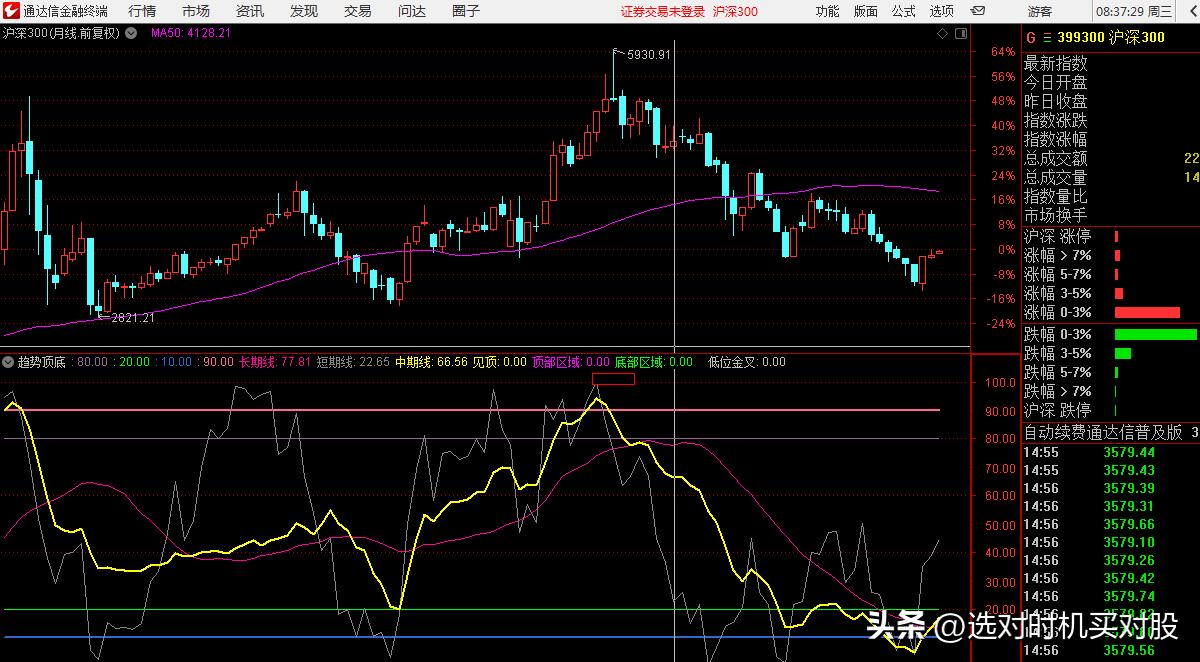Viewport: 1200px width, 662px height.
Task: Click the 涨幅 0-3% red bar
Action: click(x=1147, y=312)
